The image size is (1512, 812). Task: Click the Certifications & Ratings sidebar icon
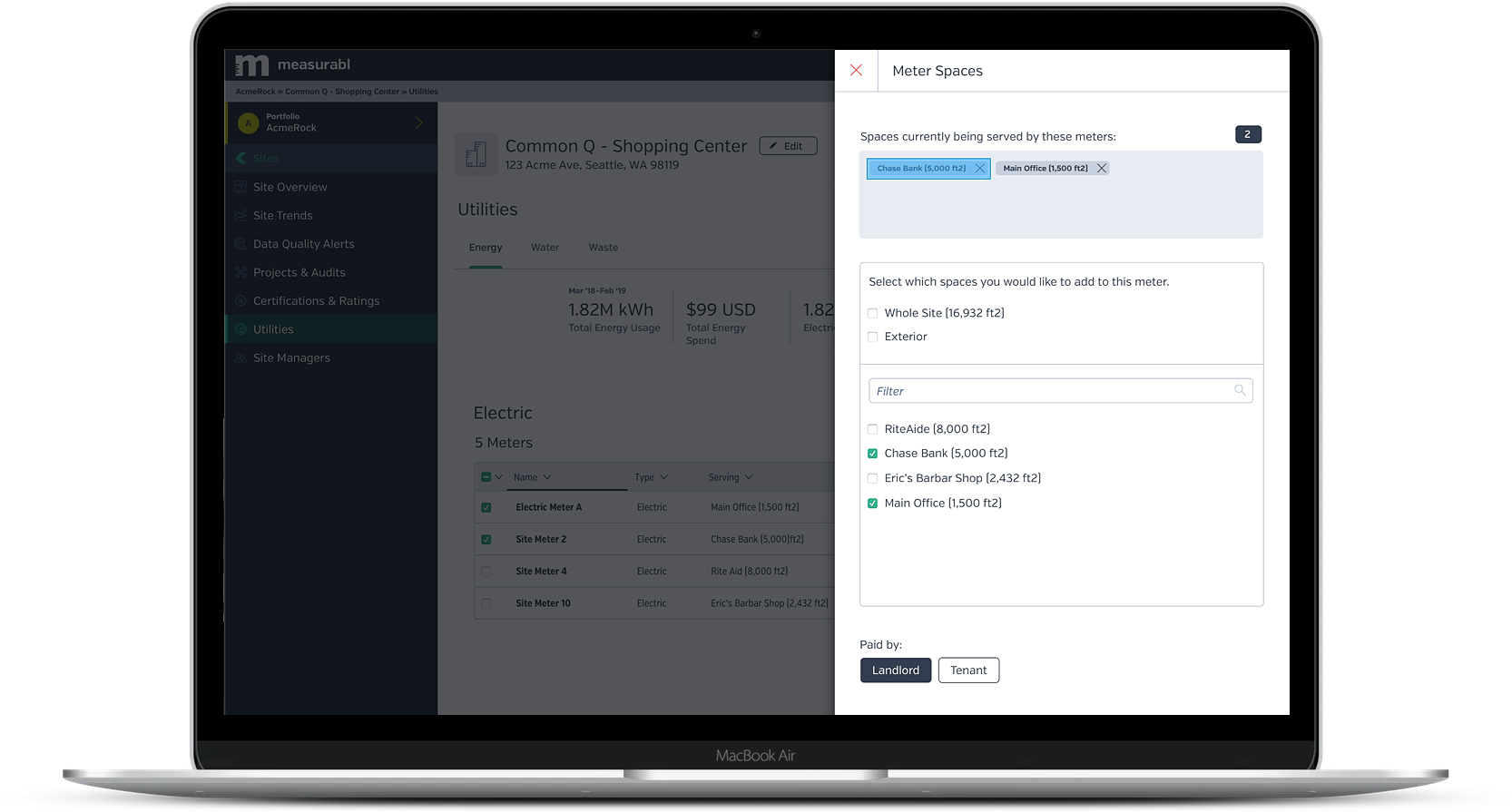tap(241, 300)
